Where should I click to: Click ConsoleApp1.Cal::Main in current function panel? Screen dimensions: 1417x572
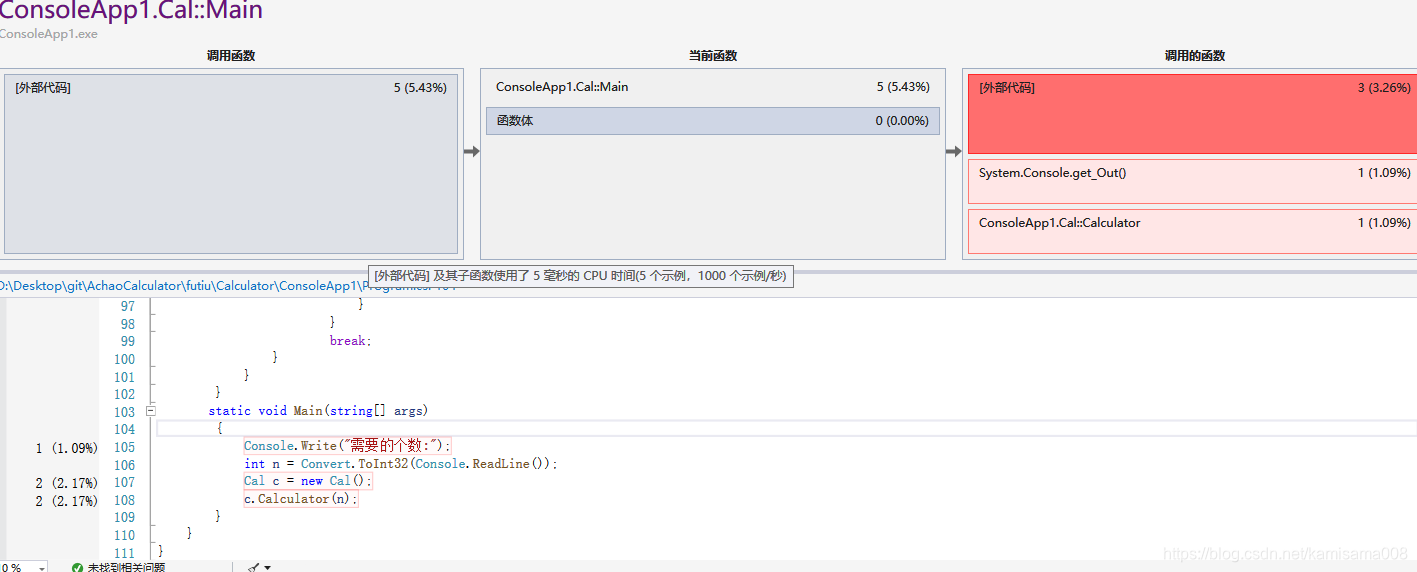coord(562,87)
